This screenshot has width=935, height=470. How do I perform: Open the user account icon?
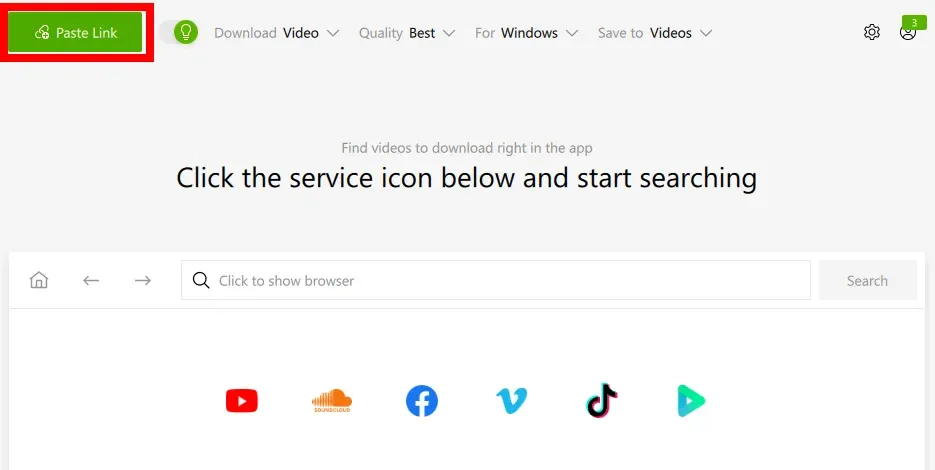[908, 33]
